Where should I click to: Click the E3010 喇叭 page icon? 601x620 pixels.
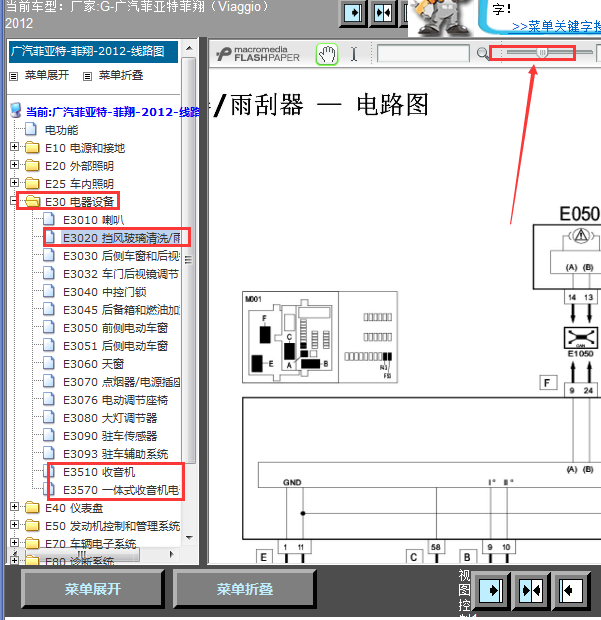click(49, 219)
